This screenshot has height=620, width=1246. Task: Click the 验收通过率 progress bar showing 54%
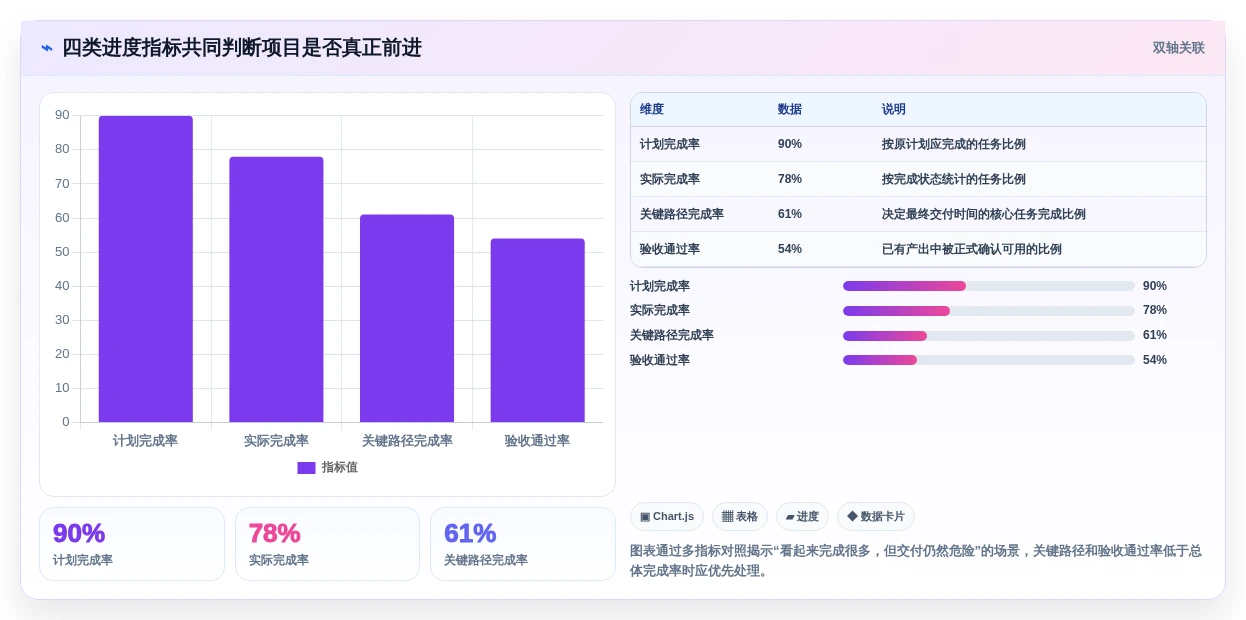(x=989, y=360)
